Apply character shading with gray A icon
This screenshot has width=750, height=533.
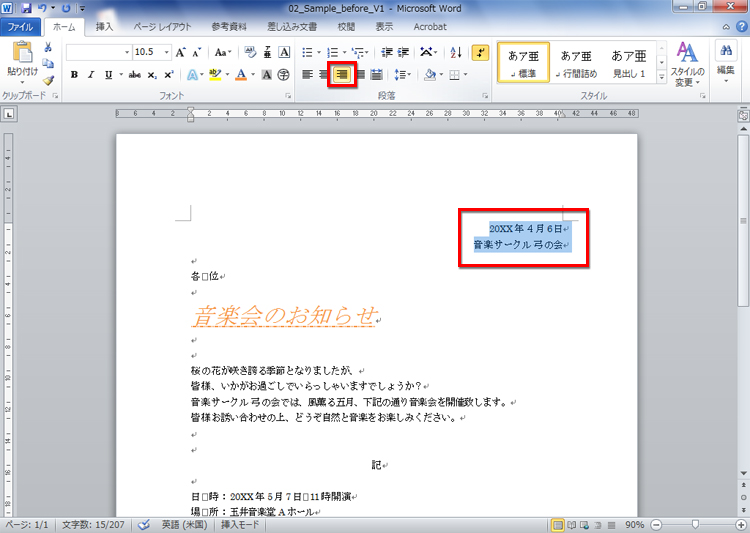click(267, 75)
